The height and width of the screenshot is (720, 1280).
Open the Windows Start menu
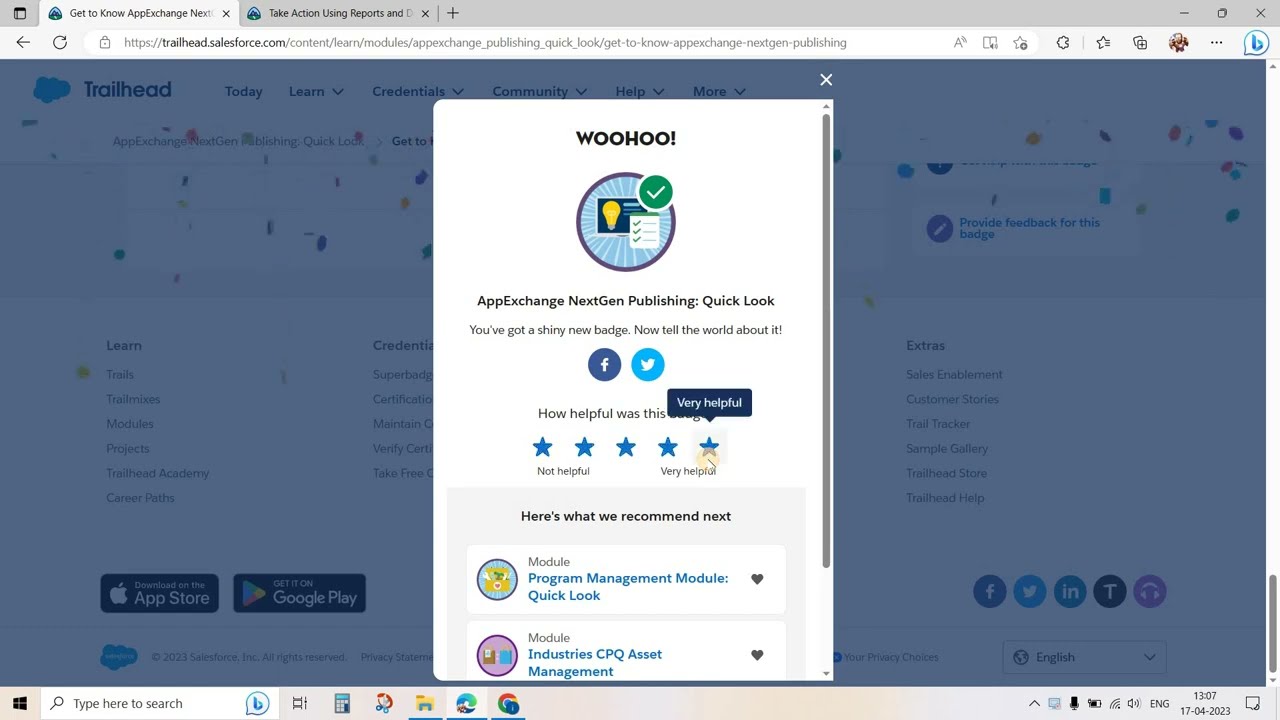(x=19, y=703)
